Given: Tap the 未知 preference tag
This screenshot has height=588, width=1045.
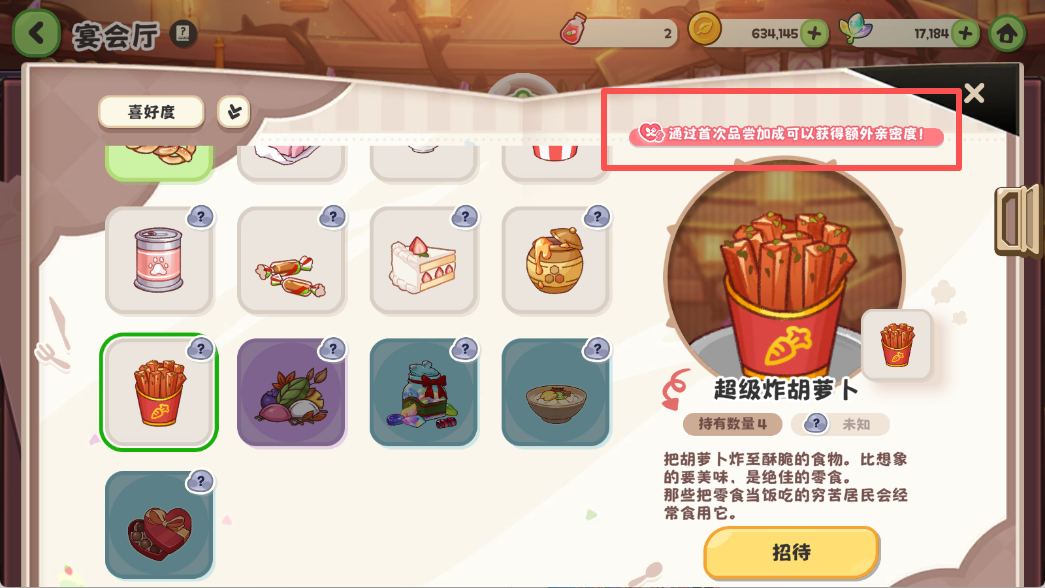Looking at the screenshot, I should pos(841,423).
